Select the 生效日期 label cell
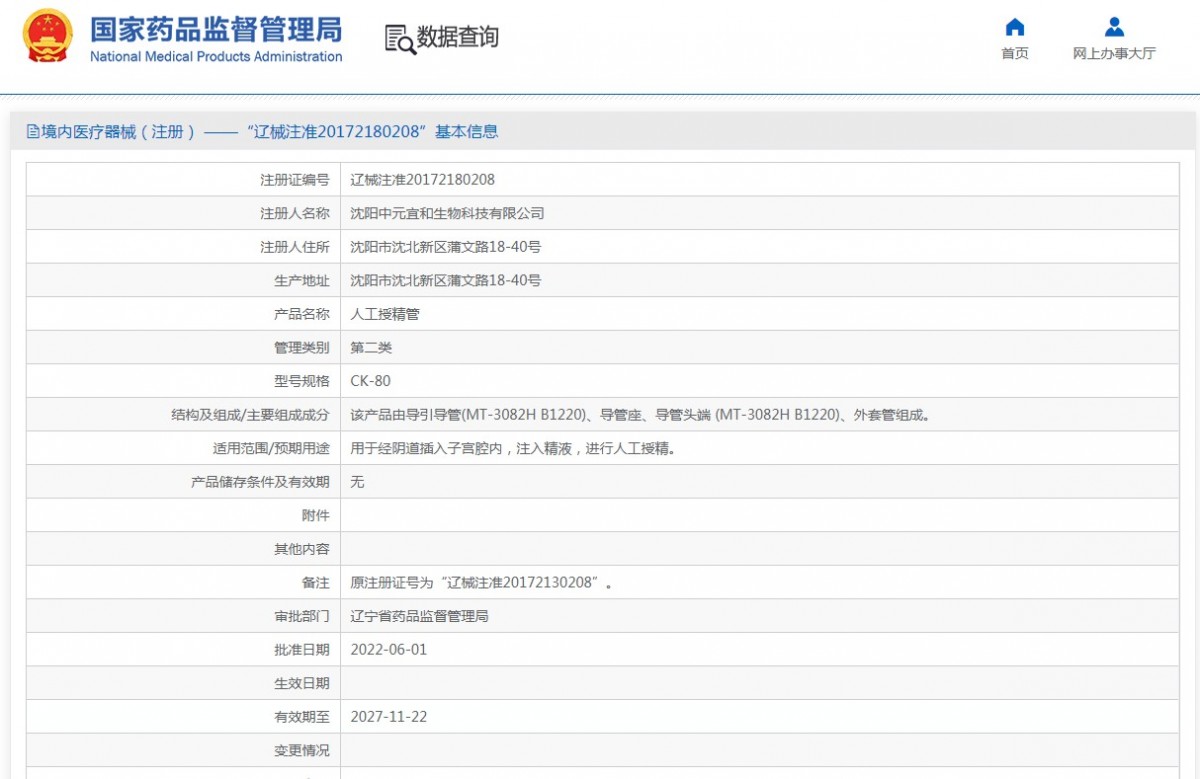This screenshot has width=1200, height=779. coord(184,683)
